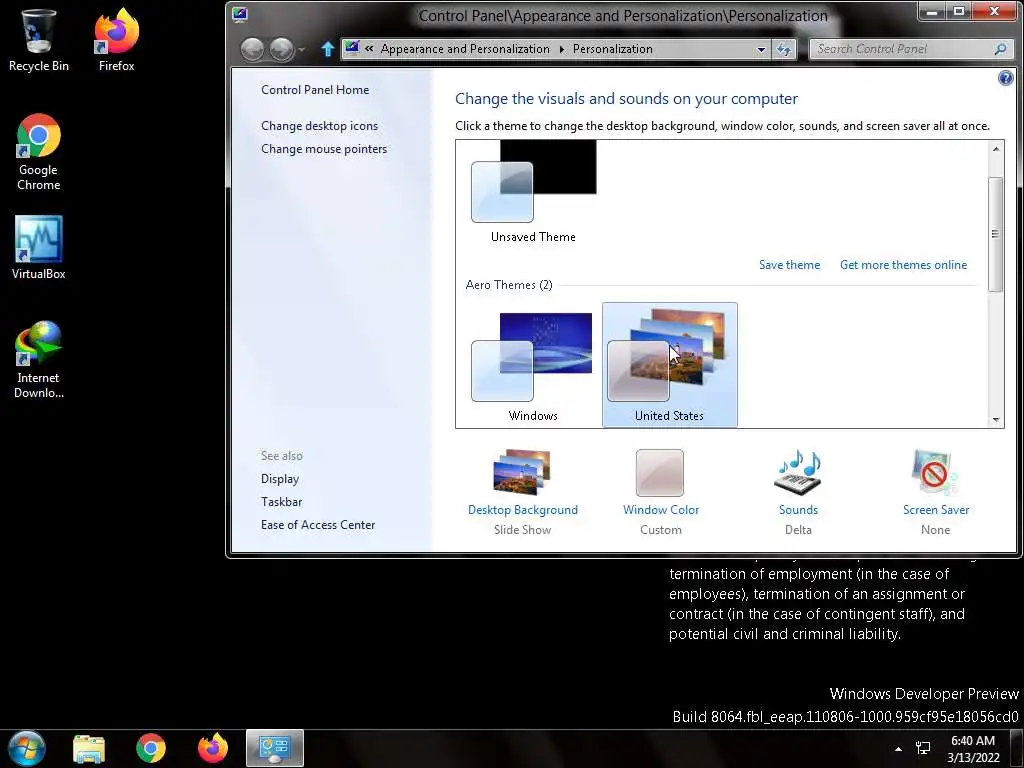Open VirtualBox desktop shortcut
This screenshot has width=1024, height=768.
click(39, 248)
